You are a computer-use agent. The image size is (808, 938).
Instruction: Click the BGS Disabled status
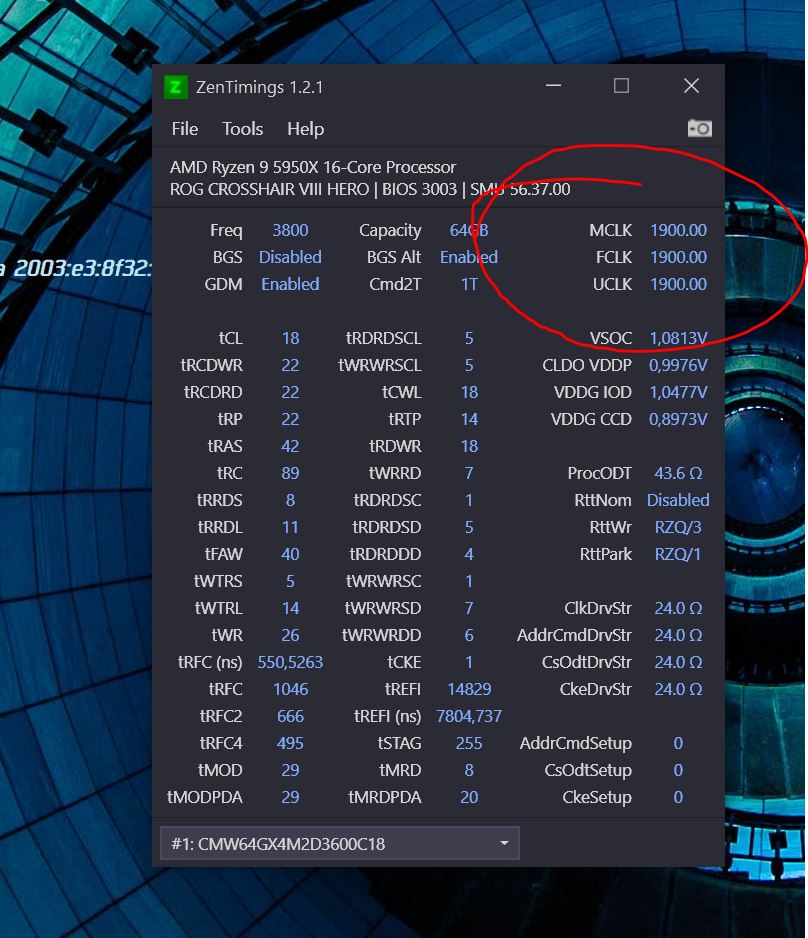(290, 257)
